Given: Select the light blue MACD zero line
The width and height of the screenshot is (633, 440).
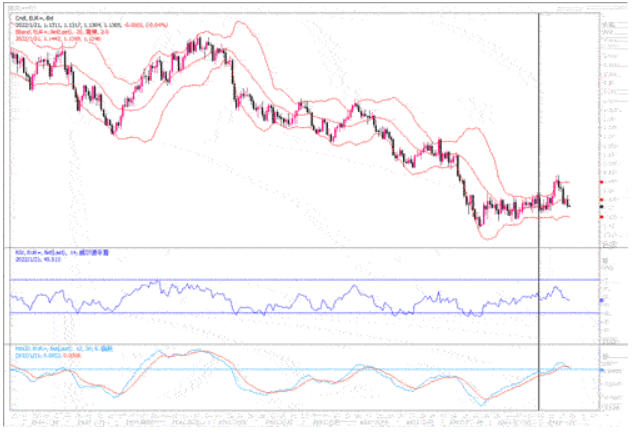Looking at the screenshot, I should (x=300, y=370).
